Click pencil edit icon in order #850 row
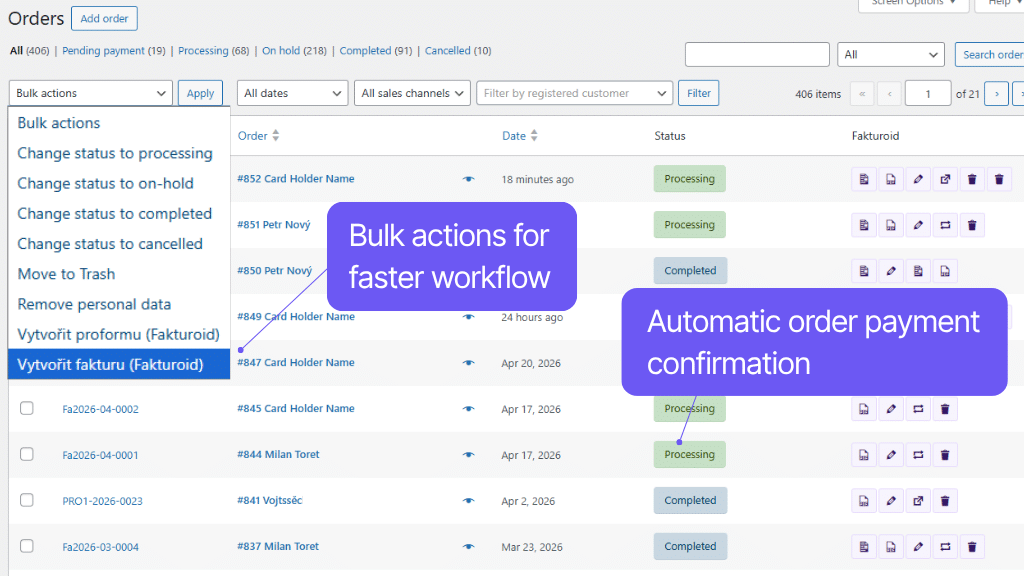The width and height of the screenshot is (1024, 576). pyautogui.click(x=891, y=271)
